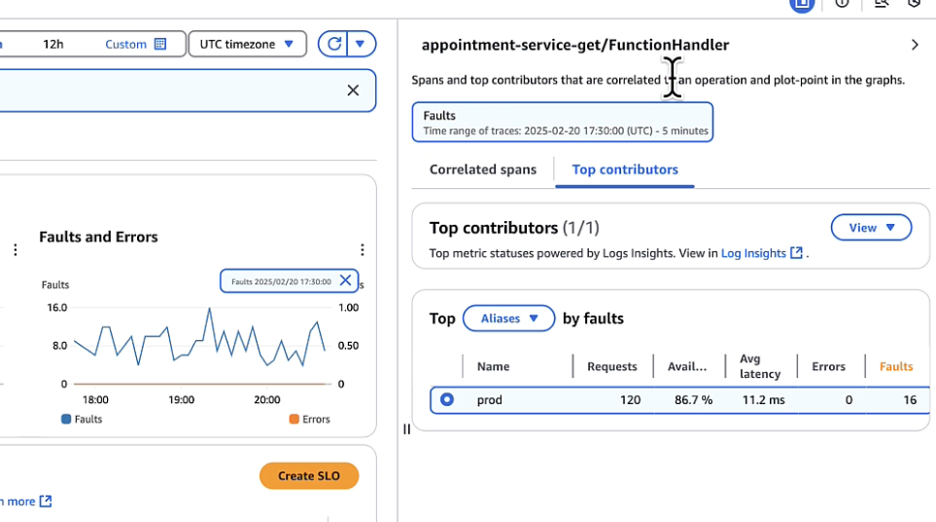Toggle the Errors legend series
936x522 pixels.
coord(309,419)
